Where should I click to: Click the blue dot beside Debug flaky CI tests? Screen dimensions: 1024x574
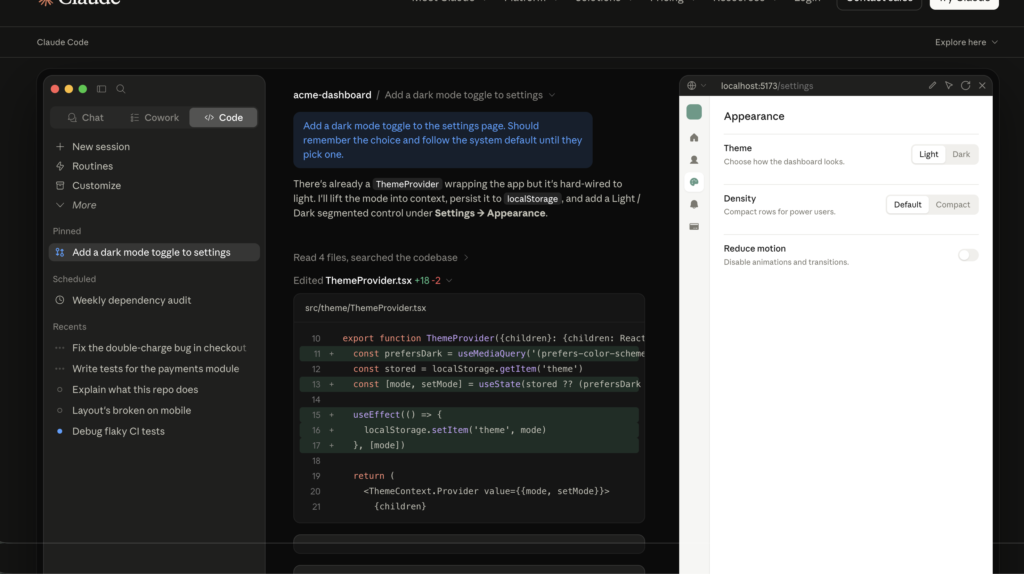(60, 431)
